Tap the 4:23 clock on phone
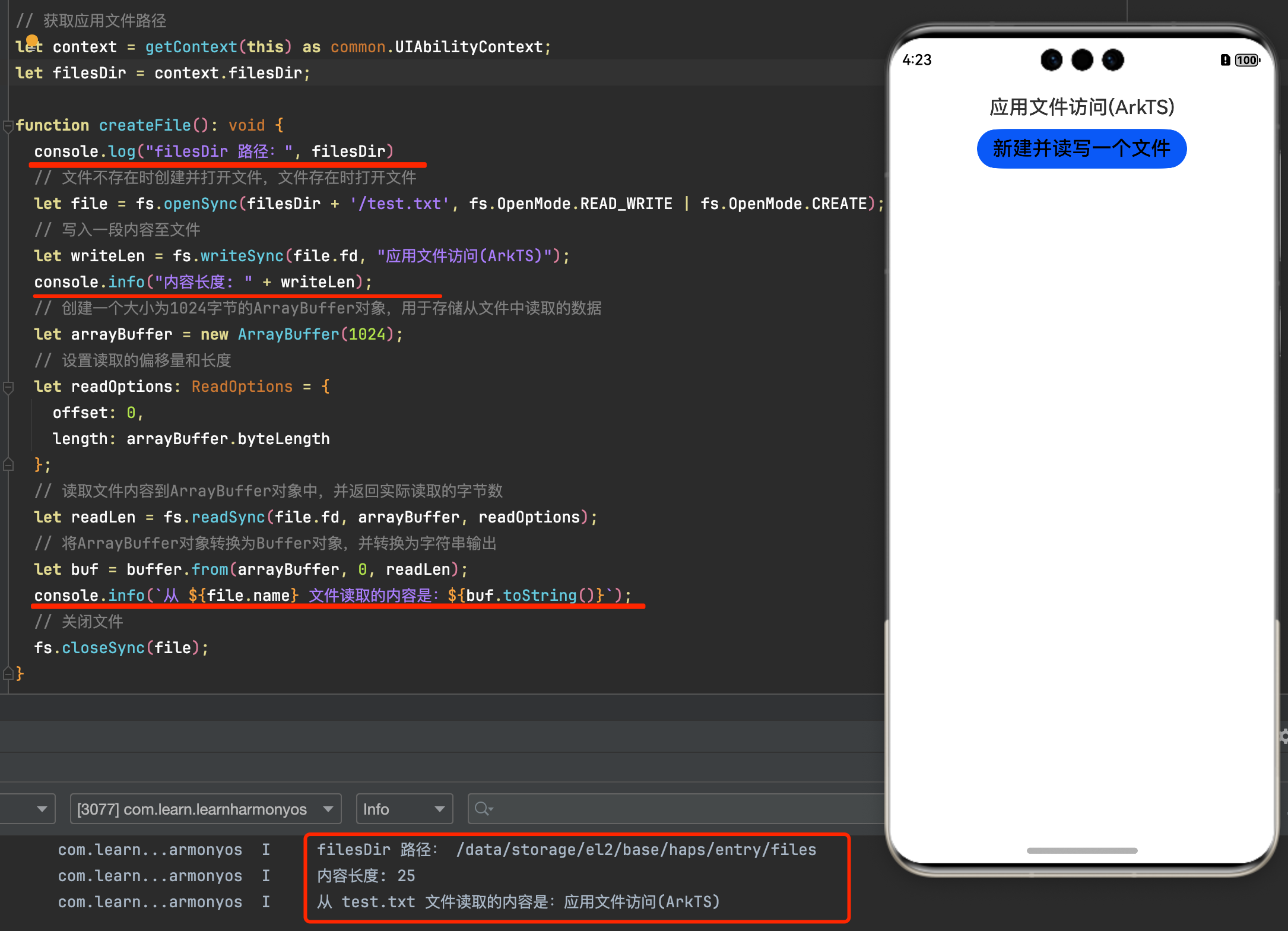The width and height of the screenshot is (1288, 931). click(916, 60)
